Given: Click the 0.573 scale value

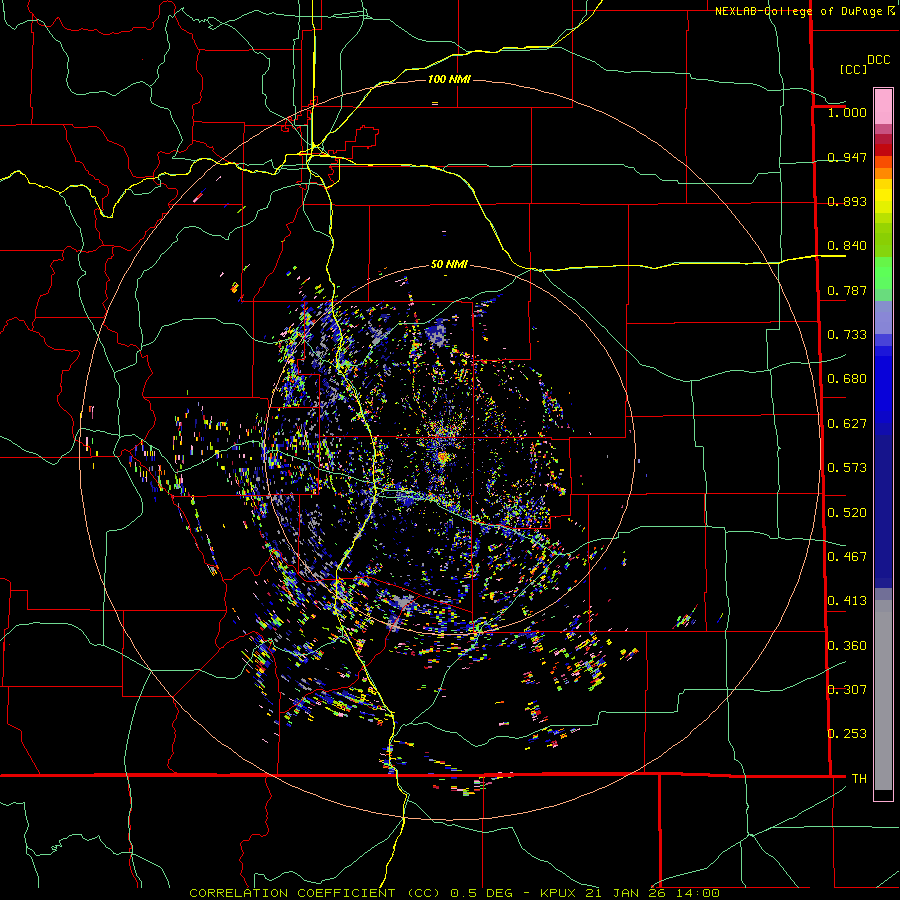Looking at the screenshot, I should pos(847,468).
